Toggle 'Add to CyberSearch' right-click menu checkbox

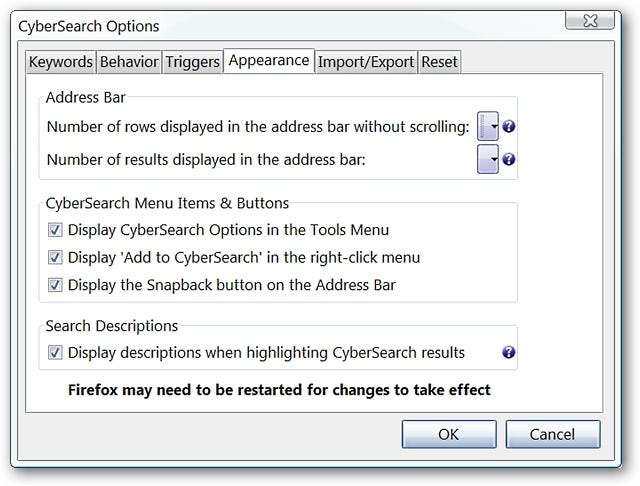point(56,258)
